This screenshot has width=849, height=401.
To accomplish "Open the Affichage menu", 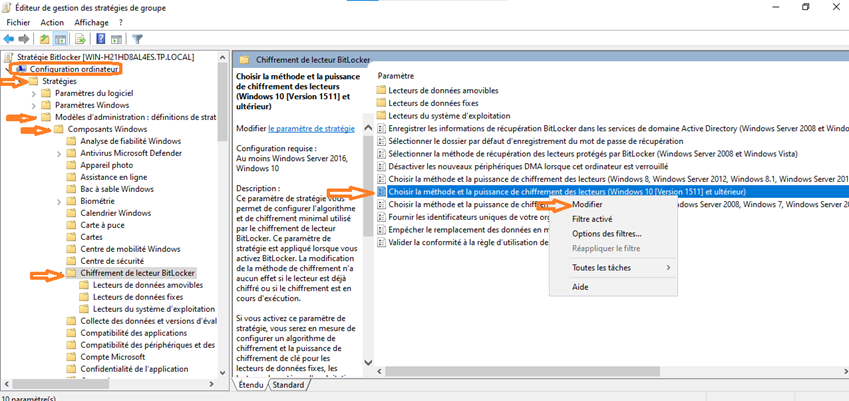I will pos(90,22).
